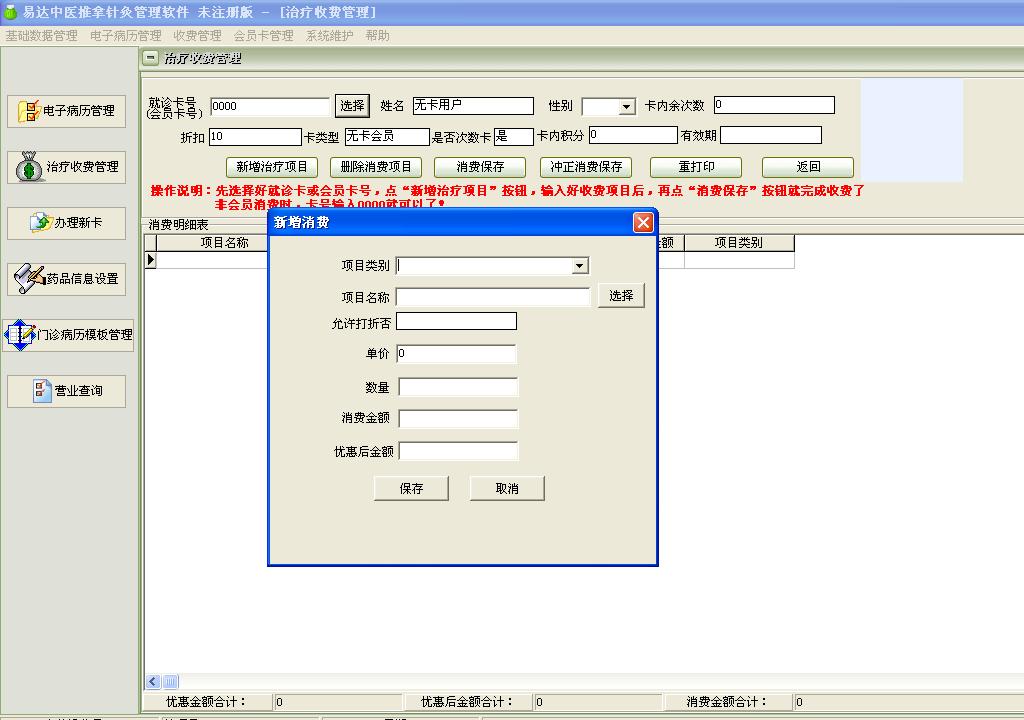The image size is (1024, 720).
Task: Open 治疗收费管理 money bag sidebar button
Action: pyautogui.click(x=67, y=167)
